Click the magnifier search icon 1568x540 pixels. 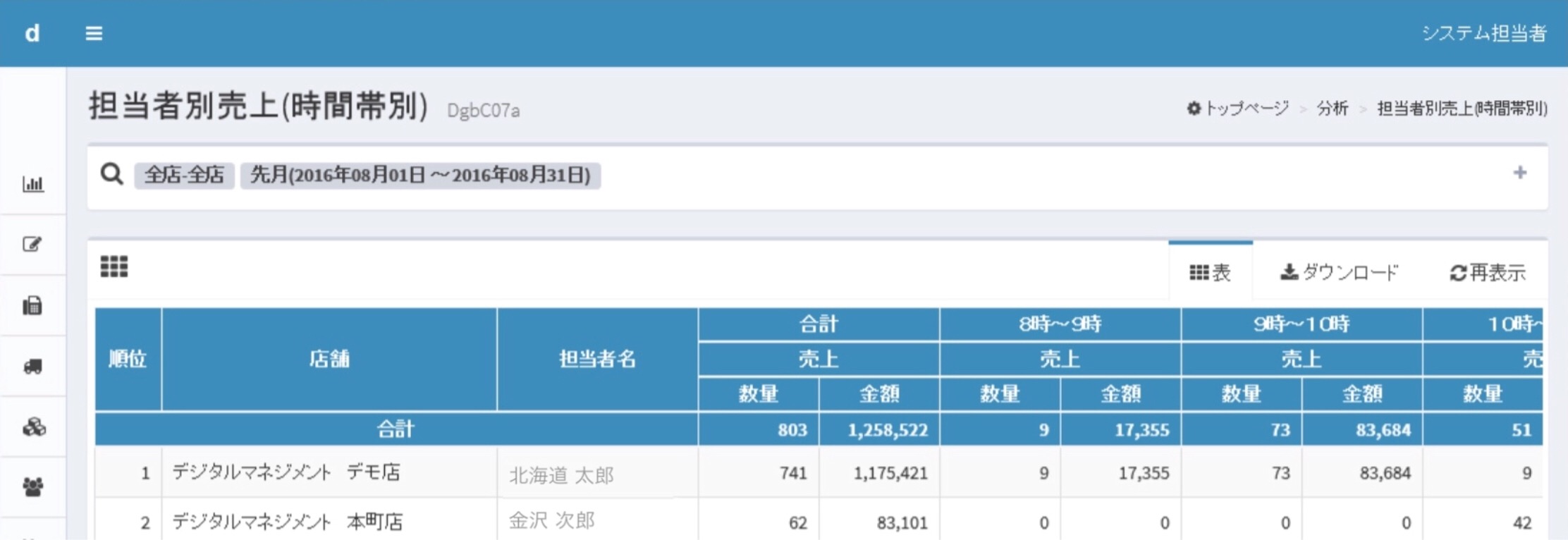111,173
